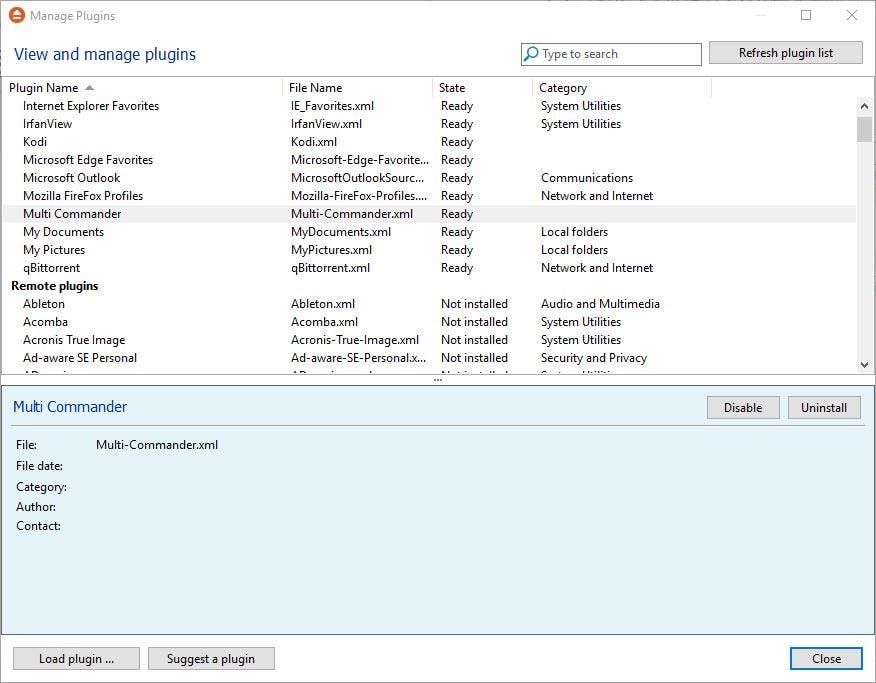Image resolution: width=876 pixels, height=683 pixels.
Task: Click scrollbar up arrow in plugin list
Action: point(864,106)
